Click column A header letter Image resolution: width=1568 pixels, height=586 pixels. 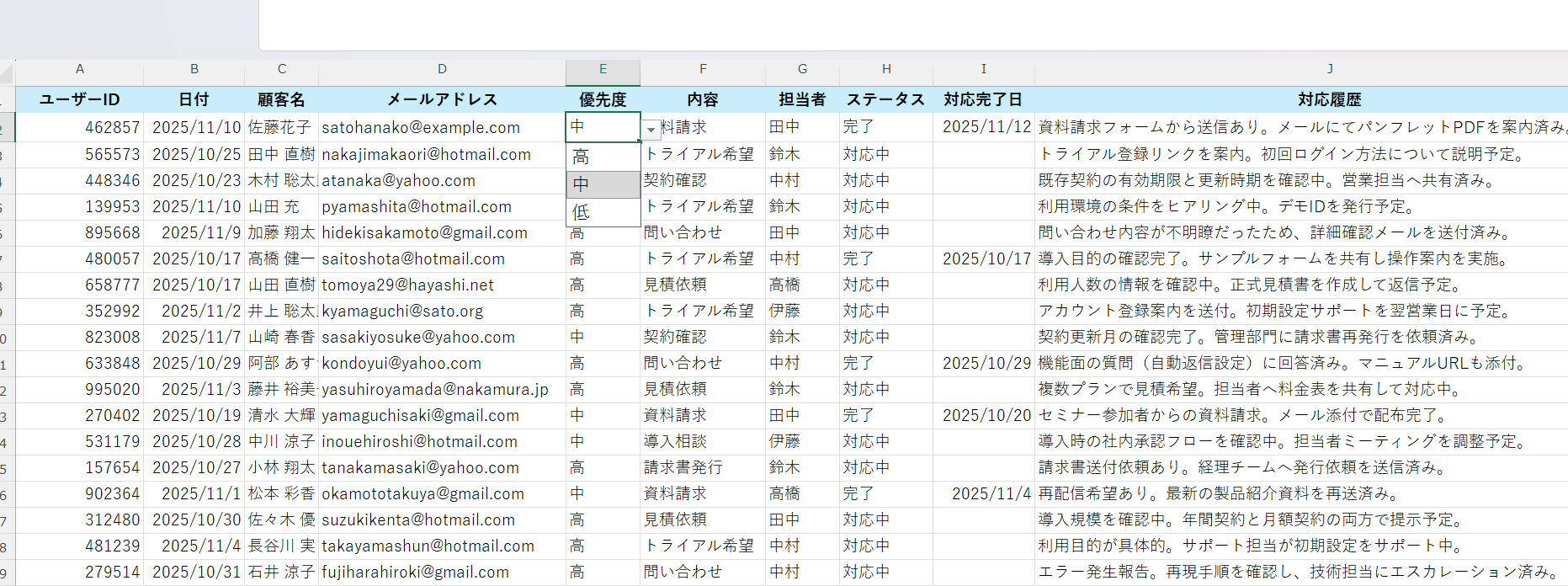tap(80, 70)
